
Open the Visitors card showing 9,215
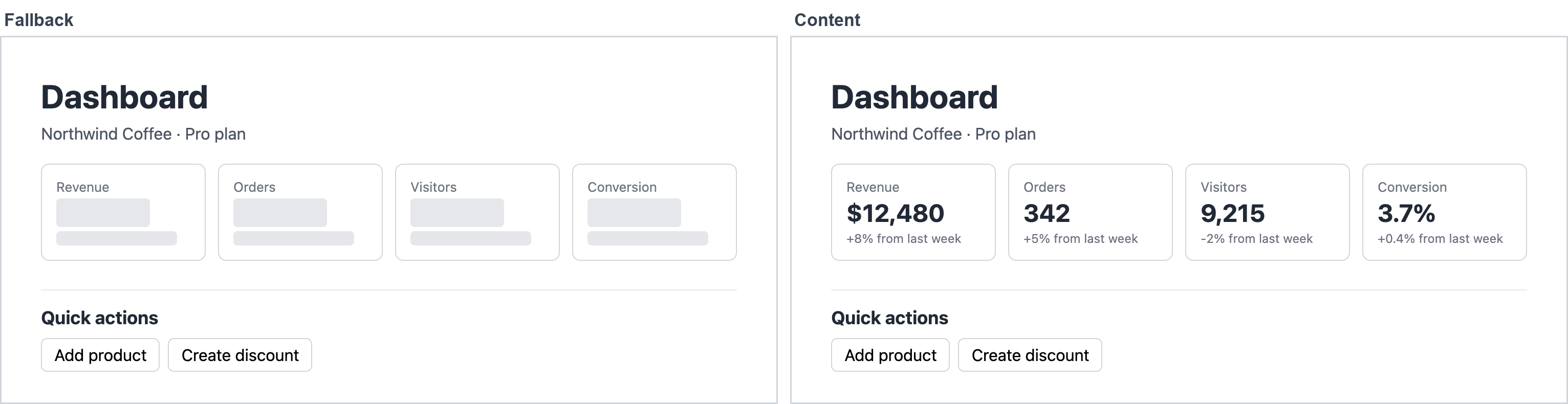pyautogui.click(x=1268, y=212)
